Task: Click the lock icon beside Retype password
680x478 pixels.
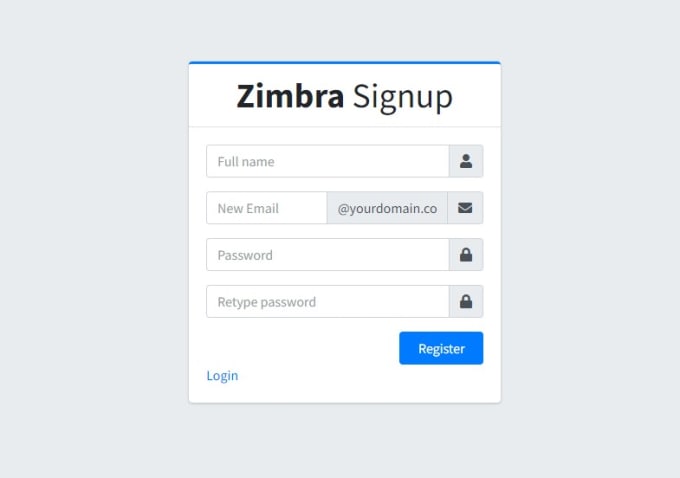Action: tap(466, 301)
